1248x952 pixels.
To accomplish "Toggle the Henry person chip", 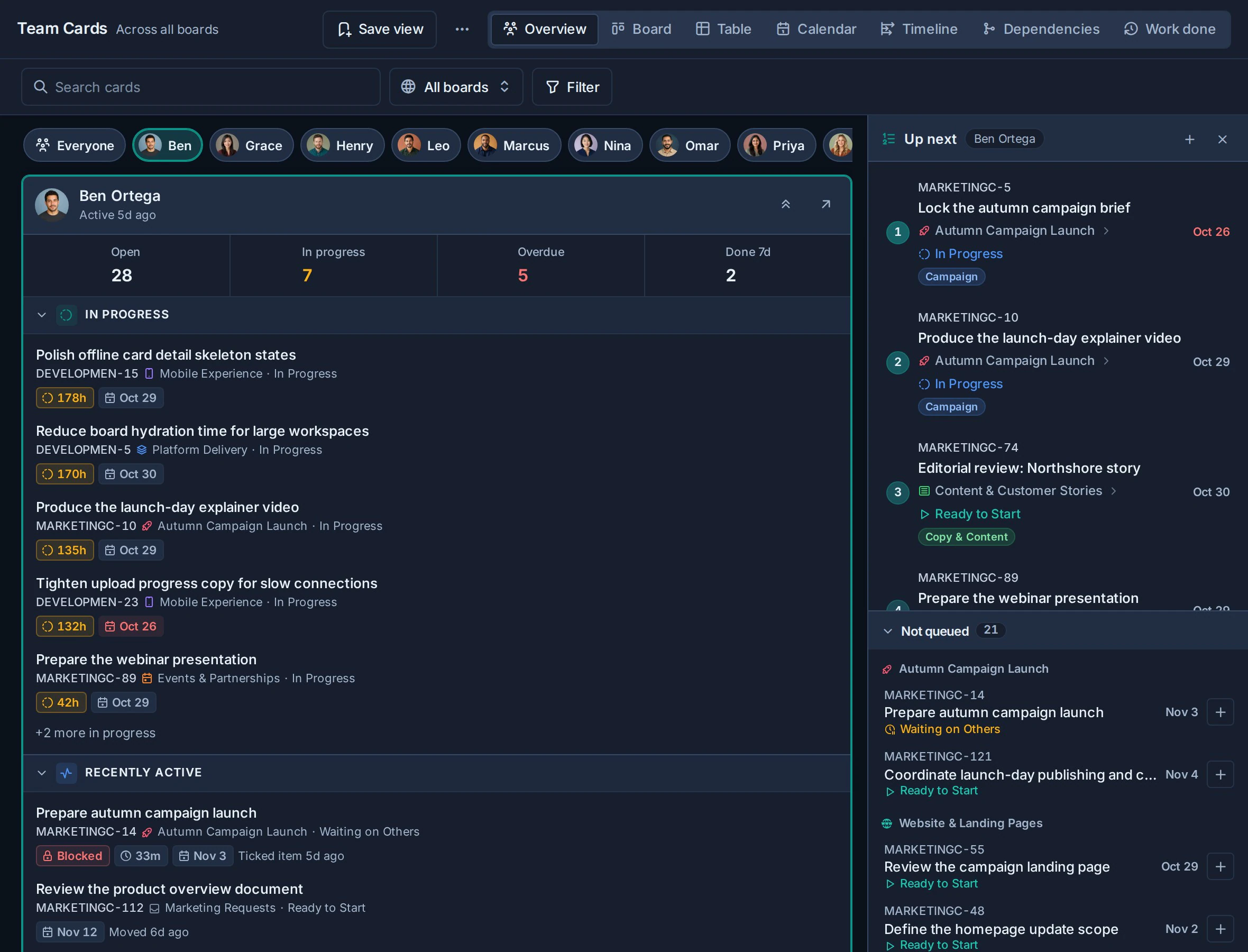I will click(342, 145).
